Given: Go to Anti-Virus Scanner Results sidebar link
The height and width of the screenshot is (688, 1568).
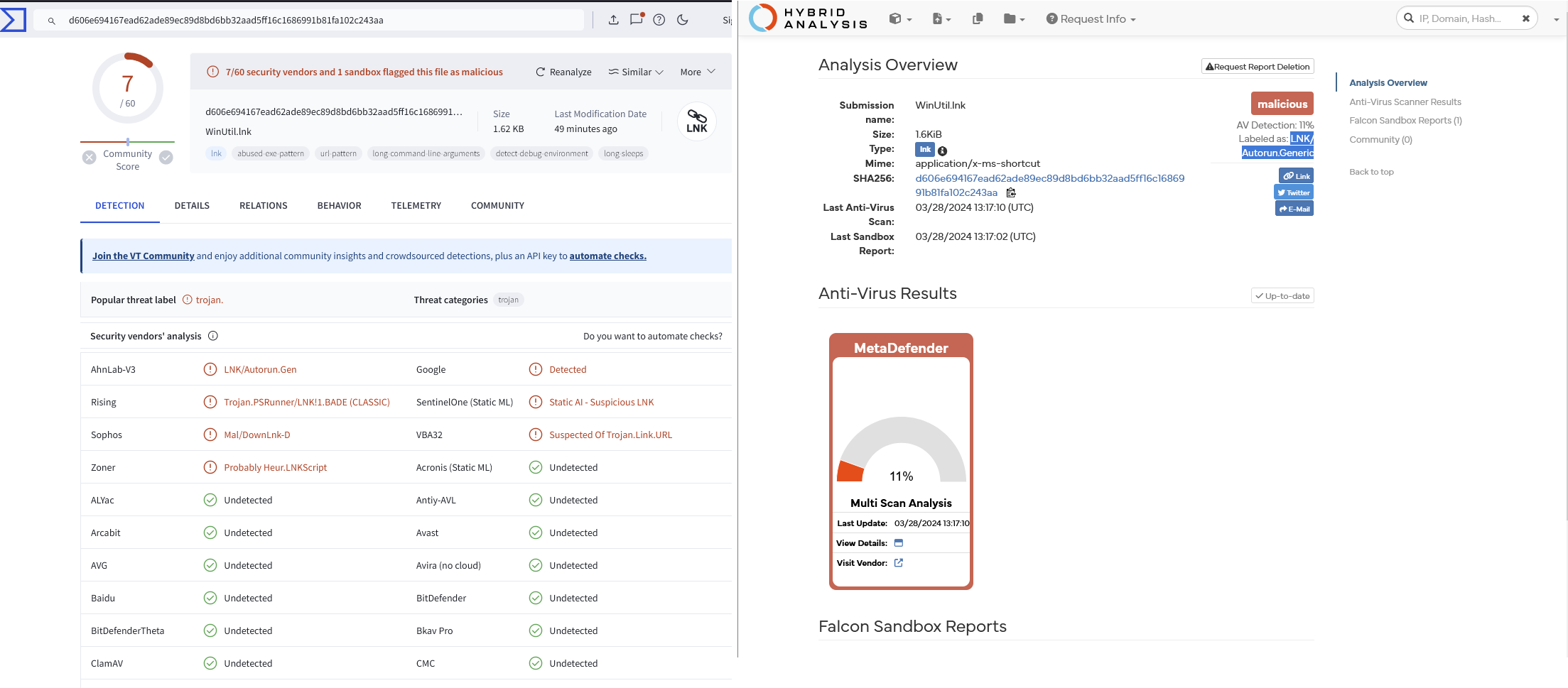Looking at the screenshot, I should [x=1405, y=102].
